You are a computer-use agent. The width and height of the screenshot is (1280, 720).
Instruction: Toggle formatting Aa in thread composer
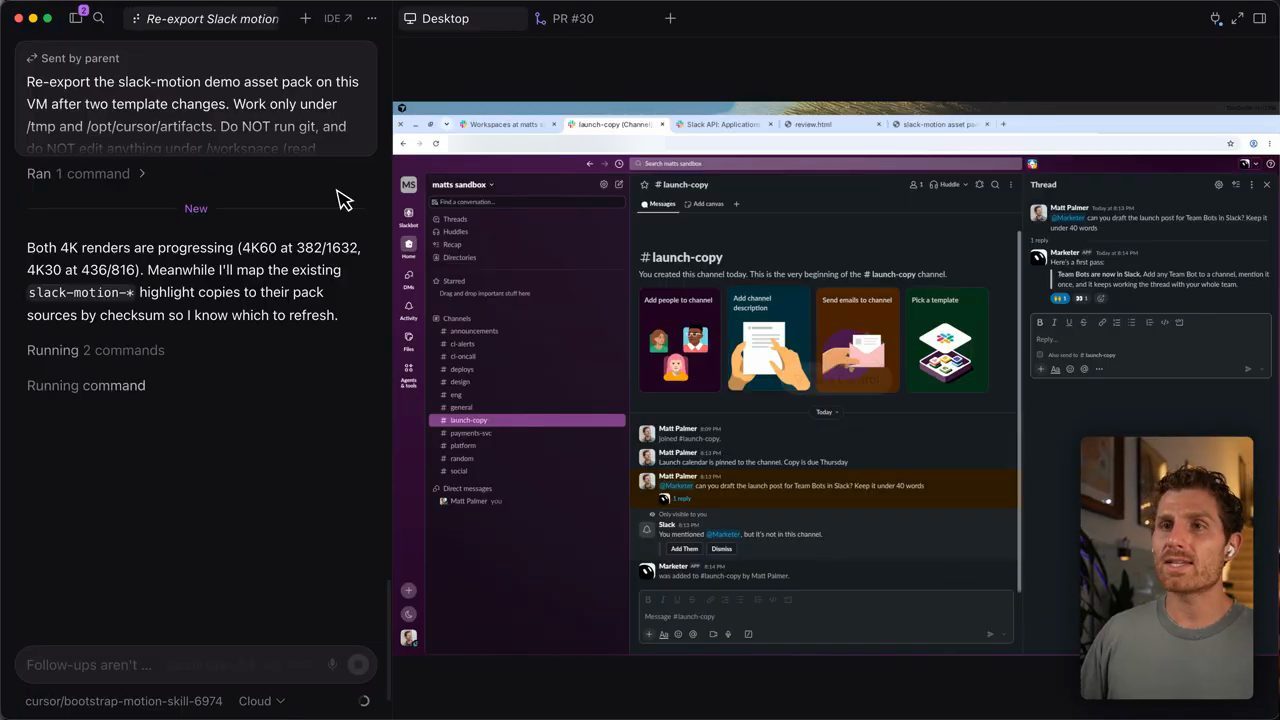(x=1055, y=369)
